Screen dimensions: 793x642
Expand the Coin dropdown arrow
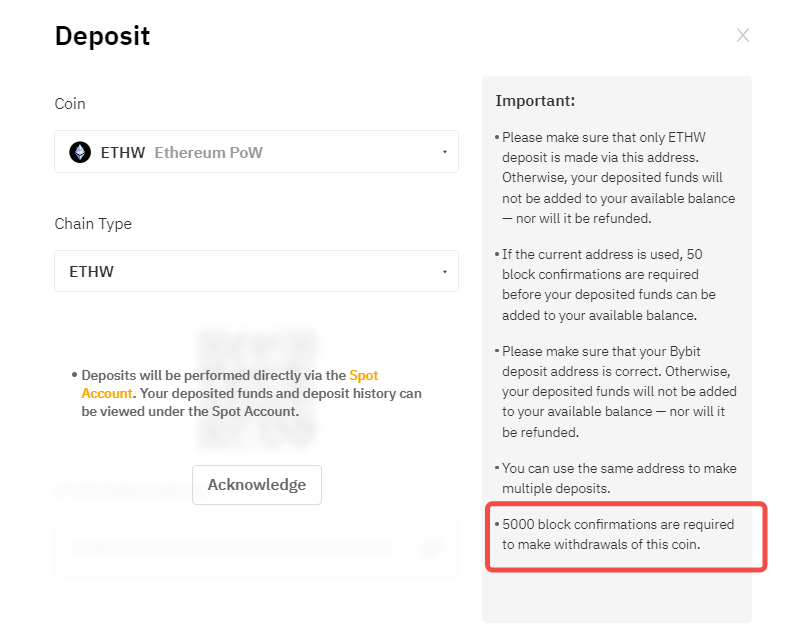(444, 152)
